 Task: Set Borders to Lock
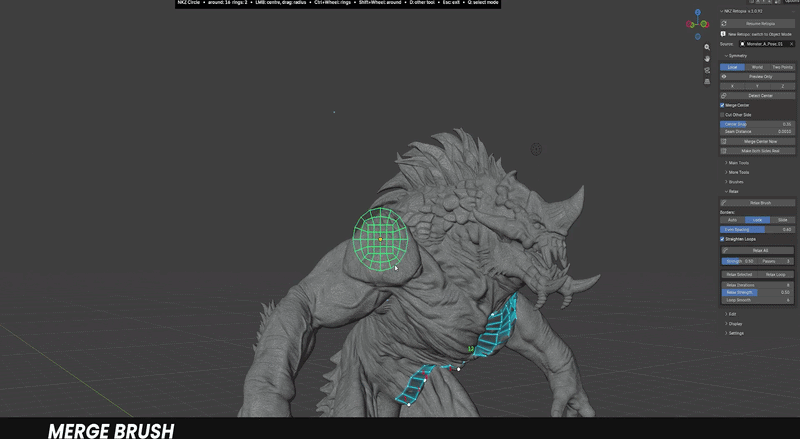757,220
